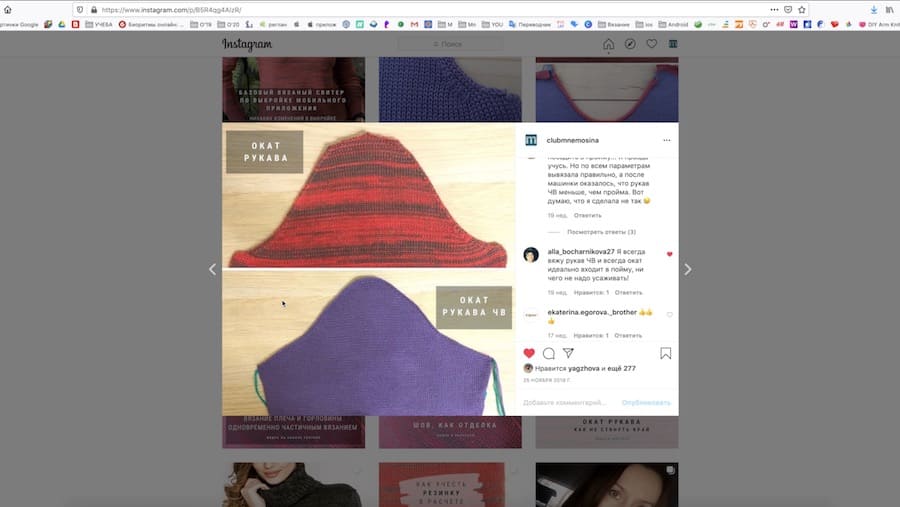This screenshot has height=507, width=900.
Task: Click 'Ответить' under alla_bocharnikova27's comment
Action: pos(629,292)
